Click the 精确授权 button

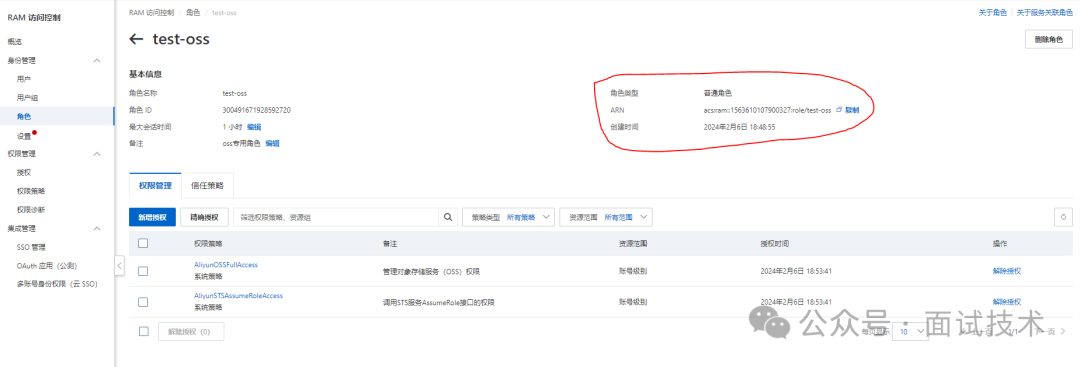pyautogui.click(x=204, y=217)
